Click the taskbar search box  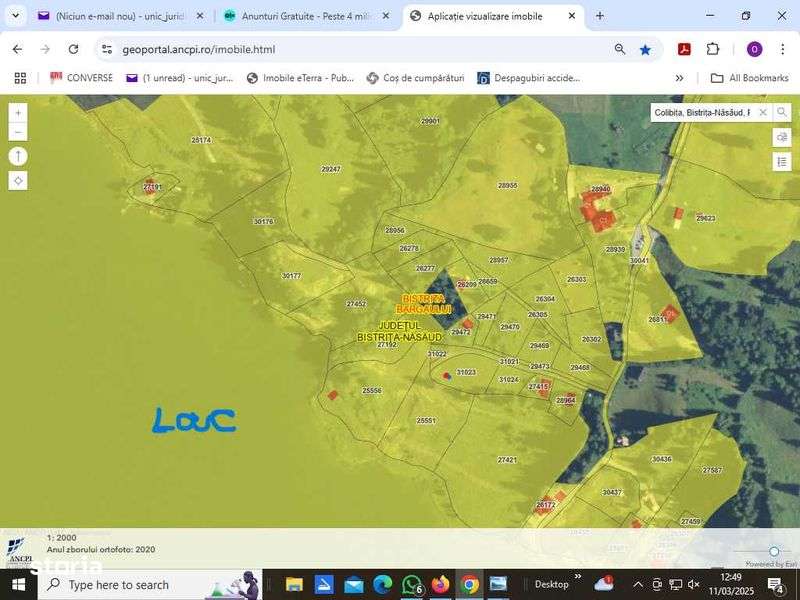[x=150, y=585]
